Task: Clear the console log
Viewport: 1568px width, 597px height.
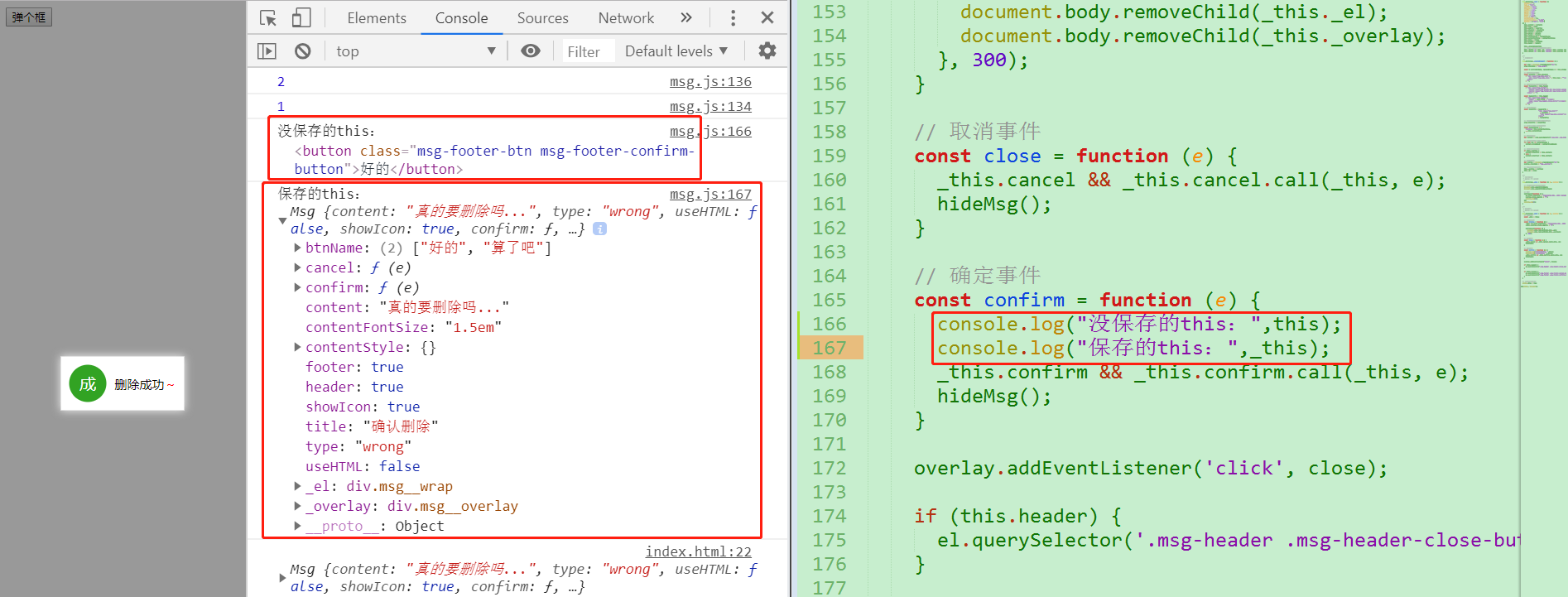Action: click(x=303, y=51)
